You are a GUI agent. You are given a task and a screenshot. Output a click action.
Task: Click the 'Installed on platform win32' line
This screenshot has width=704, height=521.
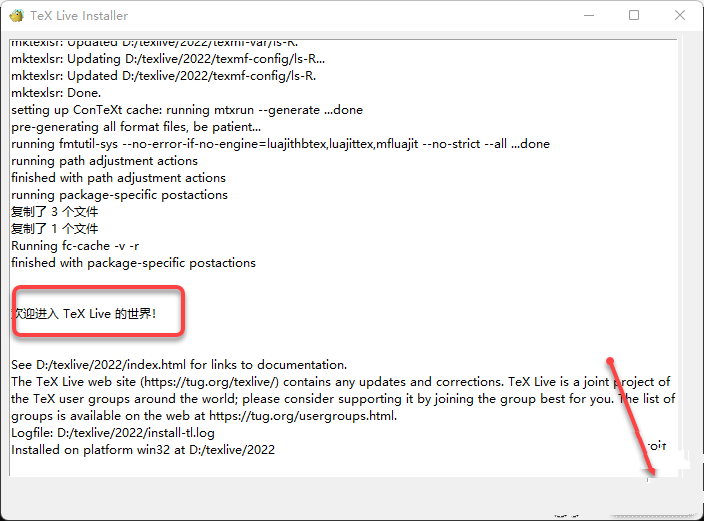pyautogui.click(x=143, y=450)
